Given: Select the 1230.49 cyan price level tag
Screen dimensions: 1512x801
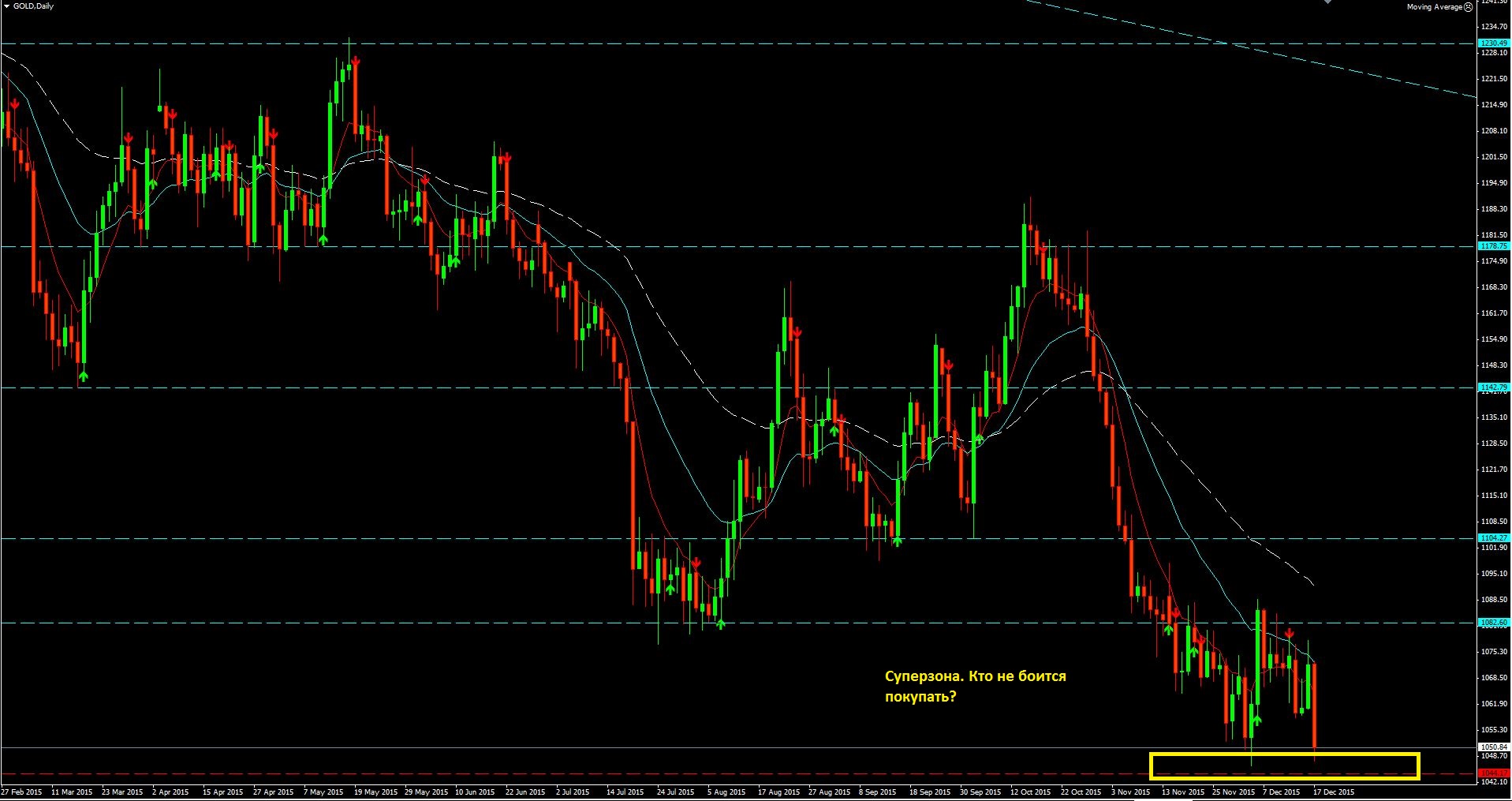Looking at the screenshot, I should click(1494, 43).
